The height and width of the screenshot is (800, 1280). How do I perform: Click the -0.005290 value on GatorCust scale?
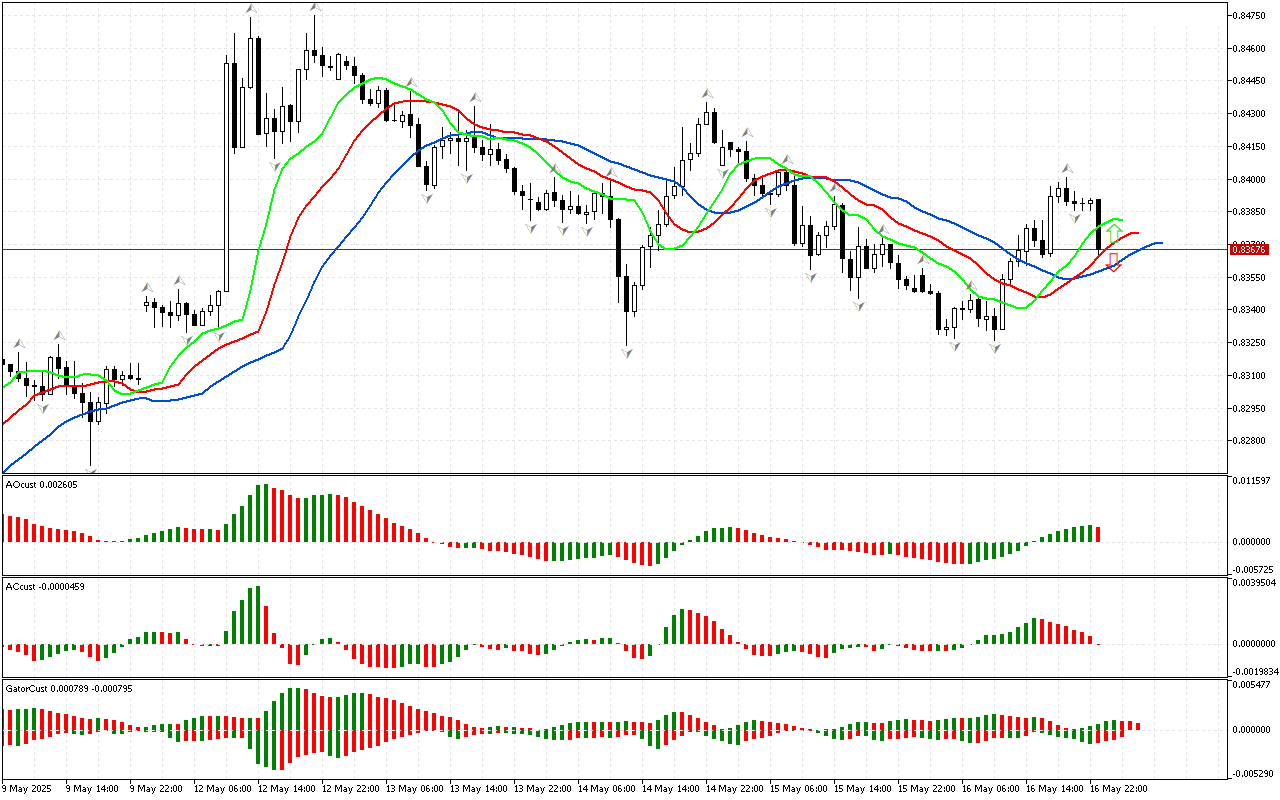click(1253, 773)
